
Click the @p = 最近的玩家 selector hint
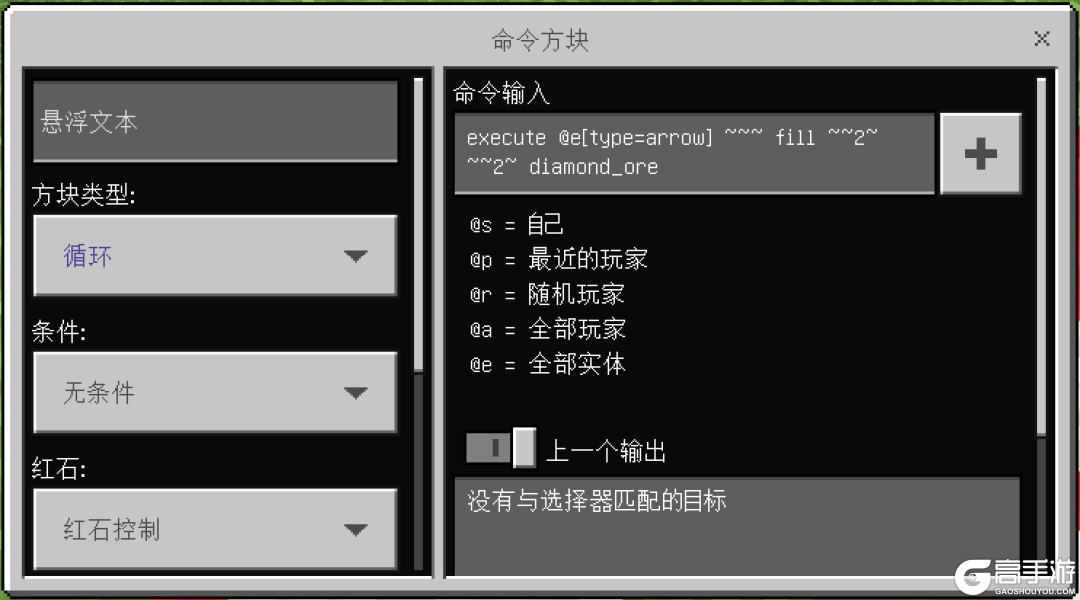tap(559, 260)
